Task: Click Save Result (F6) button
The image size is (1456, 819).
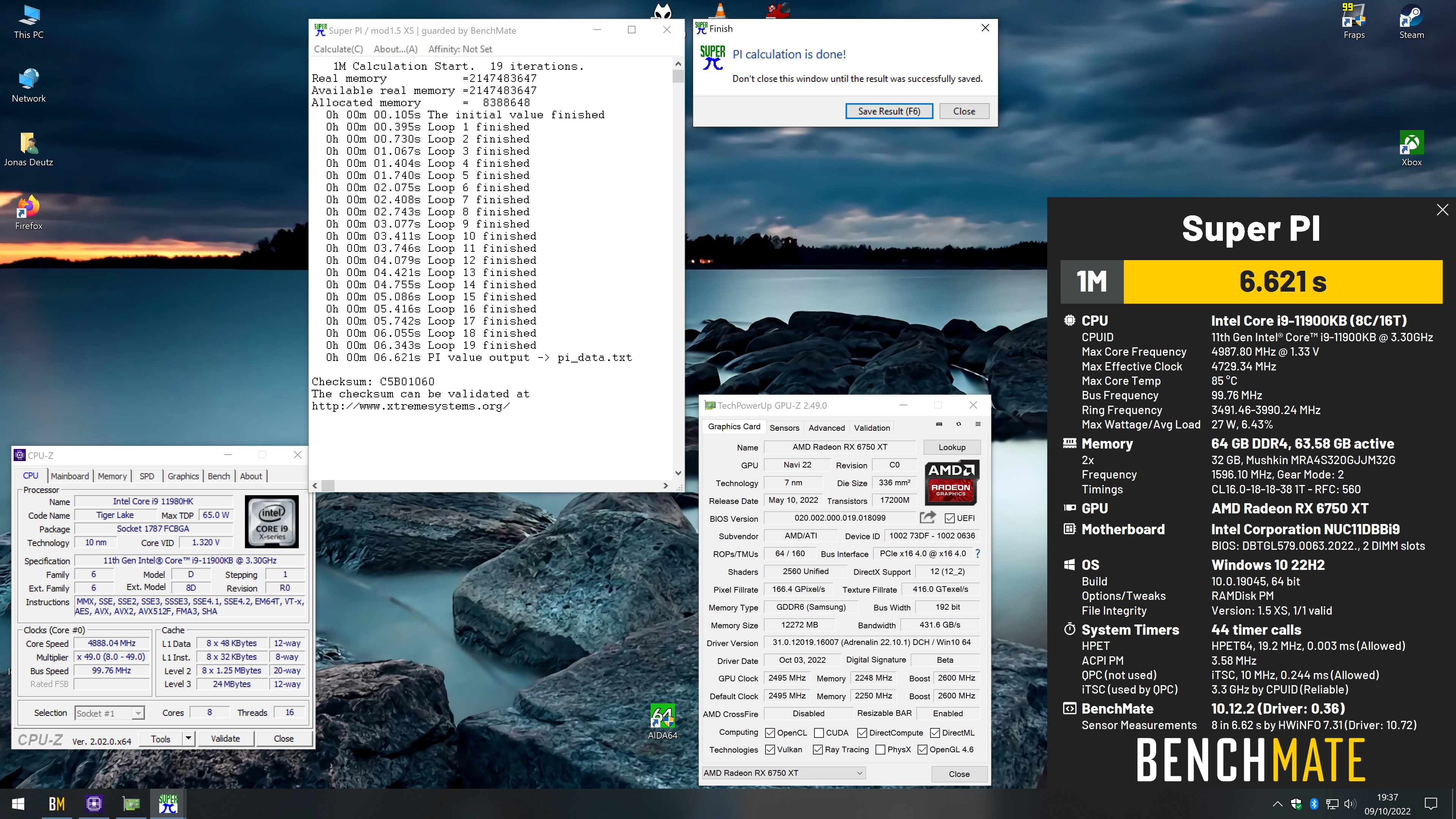Action: [x=888, y=111]
